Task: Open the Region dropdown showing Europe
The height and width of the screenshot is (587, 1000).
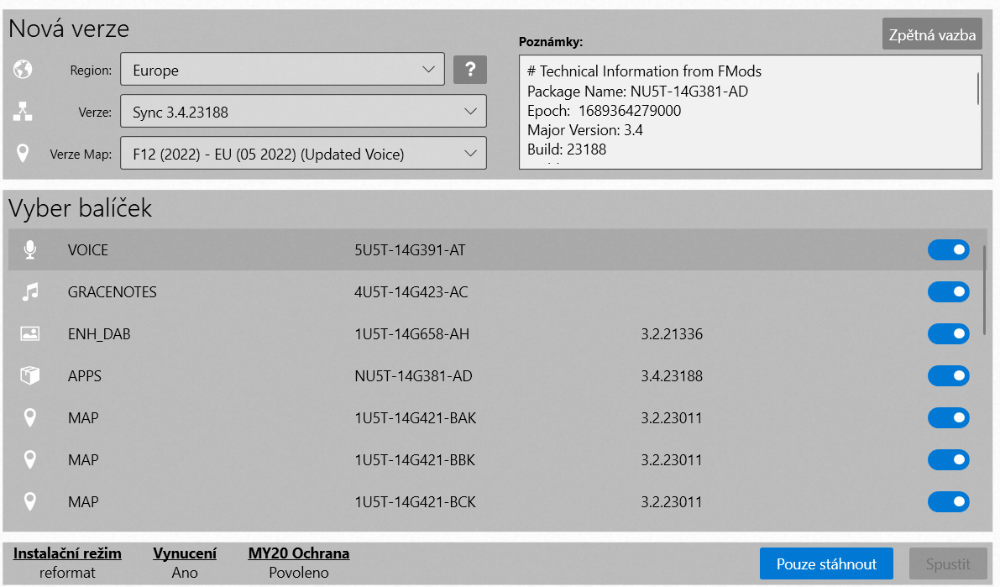Action: coord(282,70)
